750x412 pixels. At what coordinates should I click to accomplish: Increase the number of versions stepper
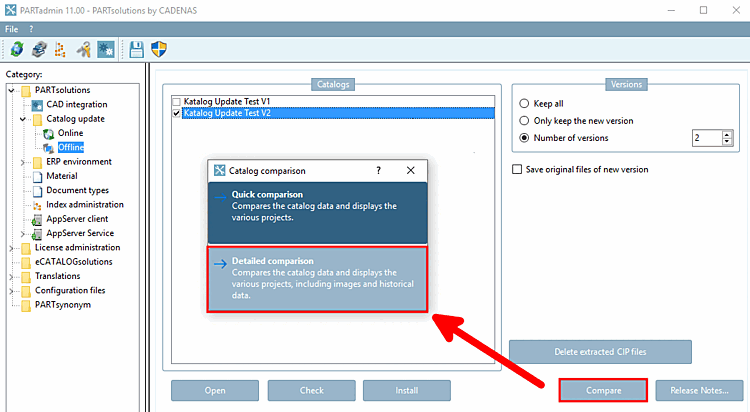tap(727, 134)
